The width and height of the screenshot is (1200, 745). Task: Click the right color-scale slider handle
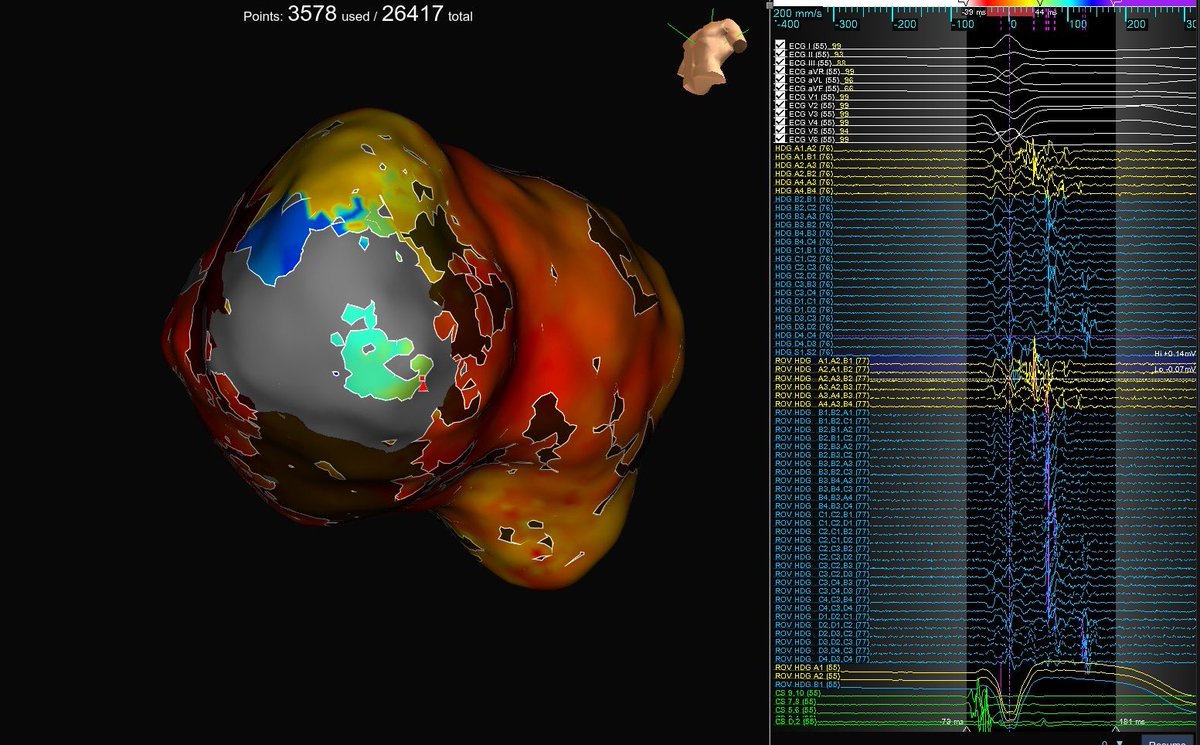coord(1112,4)
